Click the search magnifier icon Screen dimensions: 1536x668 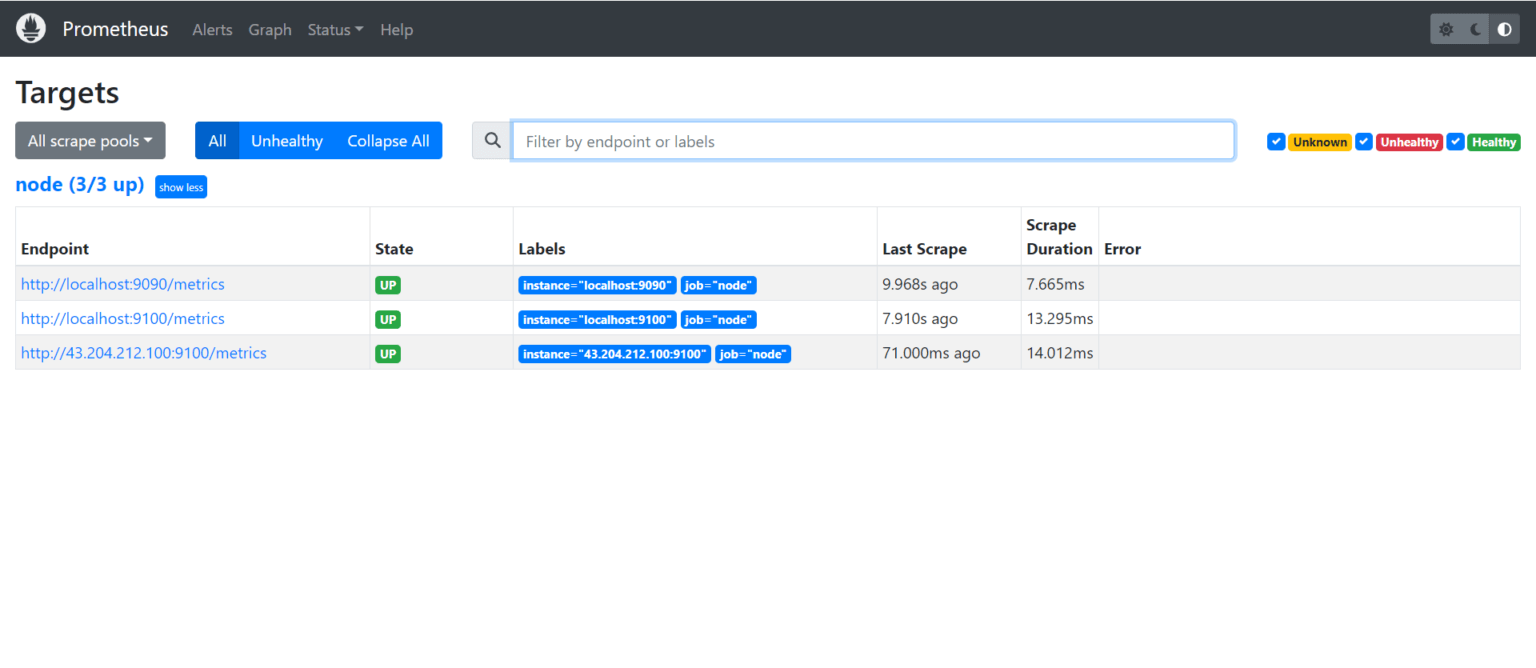(x=491, y=140)
